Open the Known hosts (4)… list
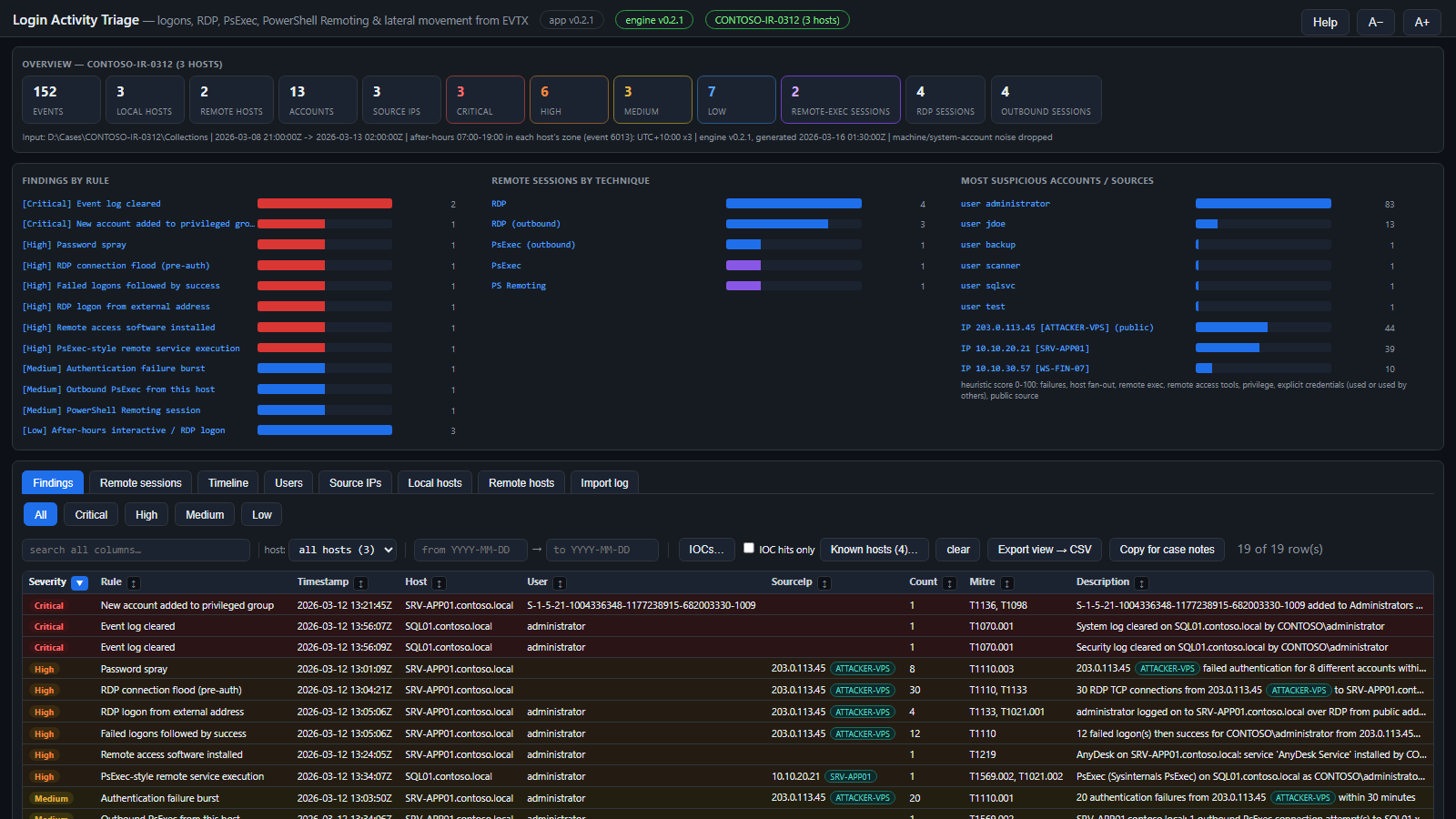The height and width of the screenshot is (819, 1456). (x=874, y=550)
